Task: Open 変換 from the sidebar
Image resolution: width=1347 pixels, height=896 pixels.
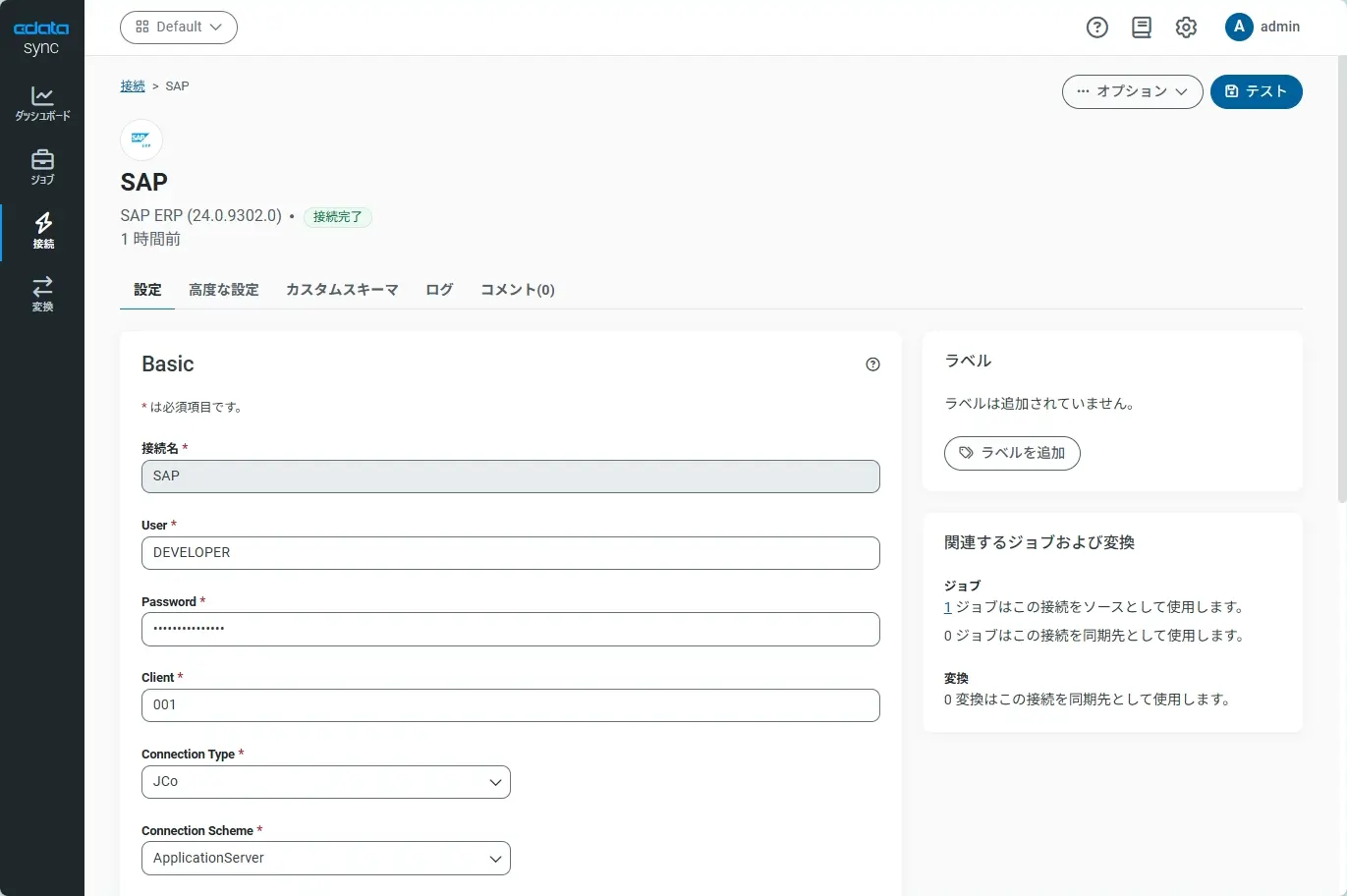Action: 42,293
